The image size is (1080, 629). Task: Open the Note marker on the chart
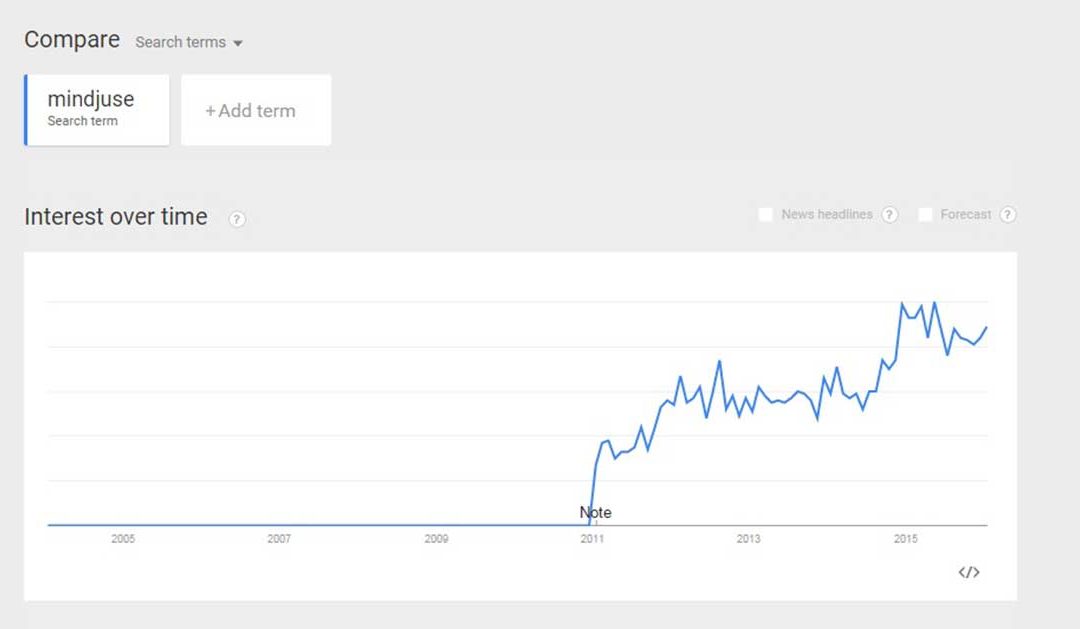coord(595,513)
